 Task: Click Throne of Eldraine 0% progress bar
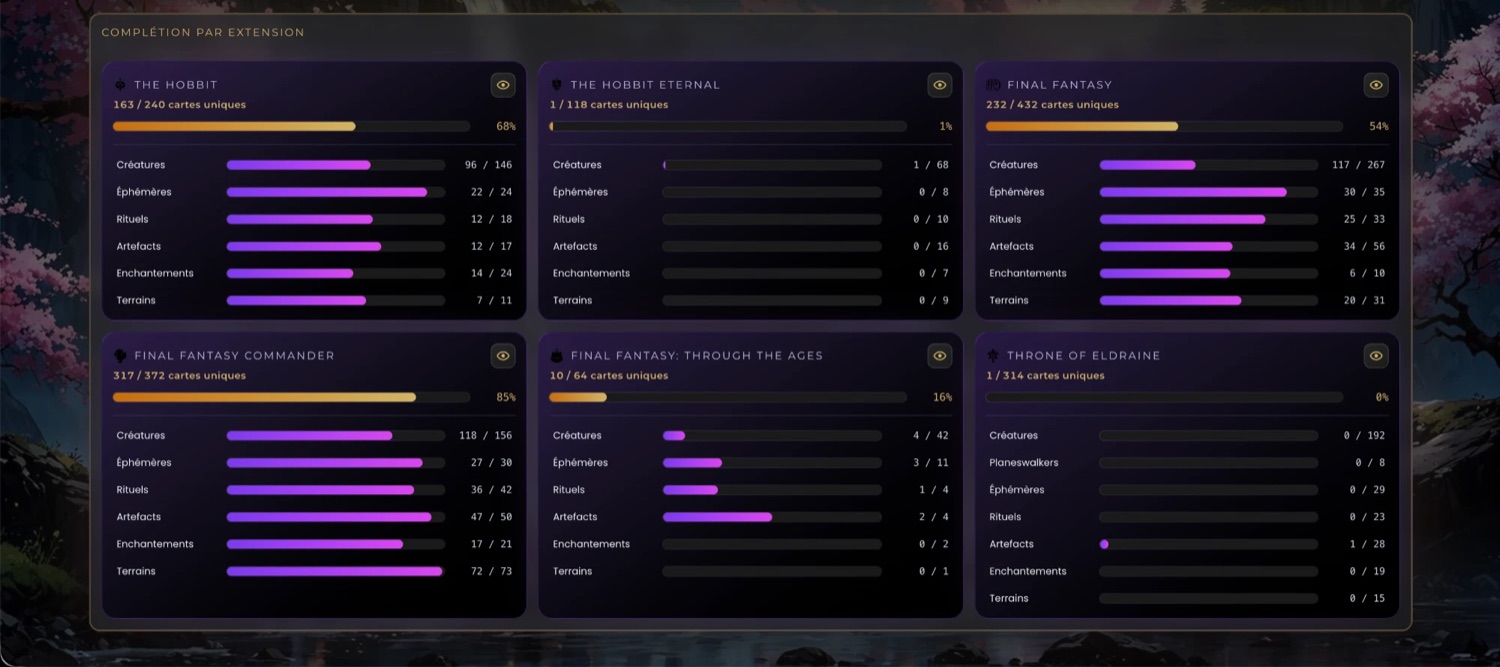[x=1164, y=398]
